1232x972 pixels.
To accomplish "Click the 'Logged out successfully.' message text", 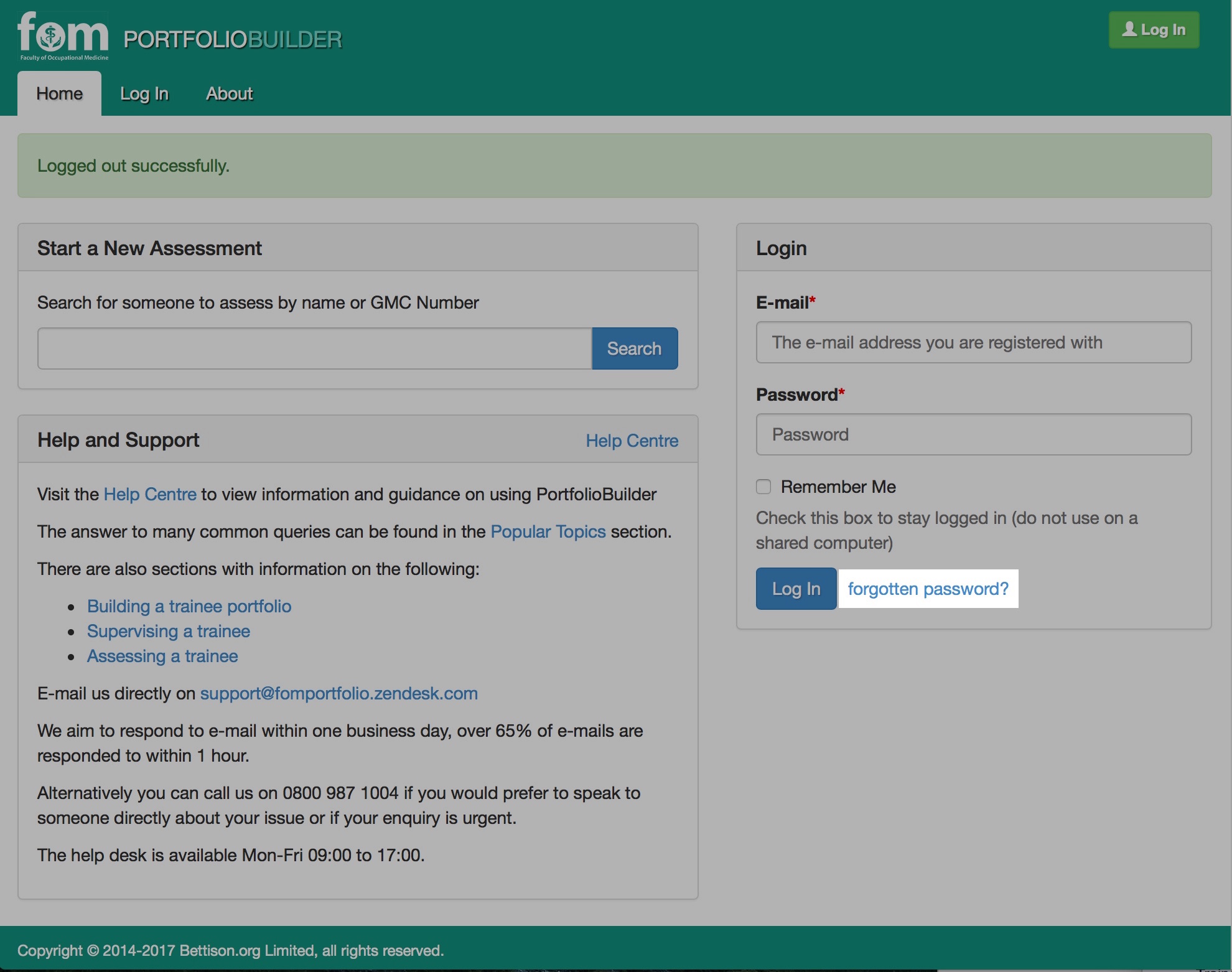I will click(x=134, y=166).
